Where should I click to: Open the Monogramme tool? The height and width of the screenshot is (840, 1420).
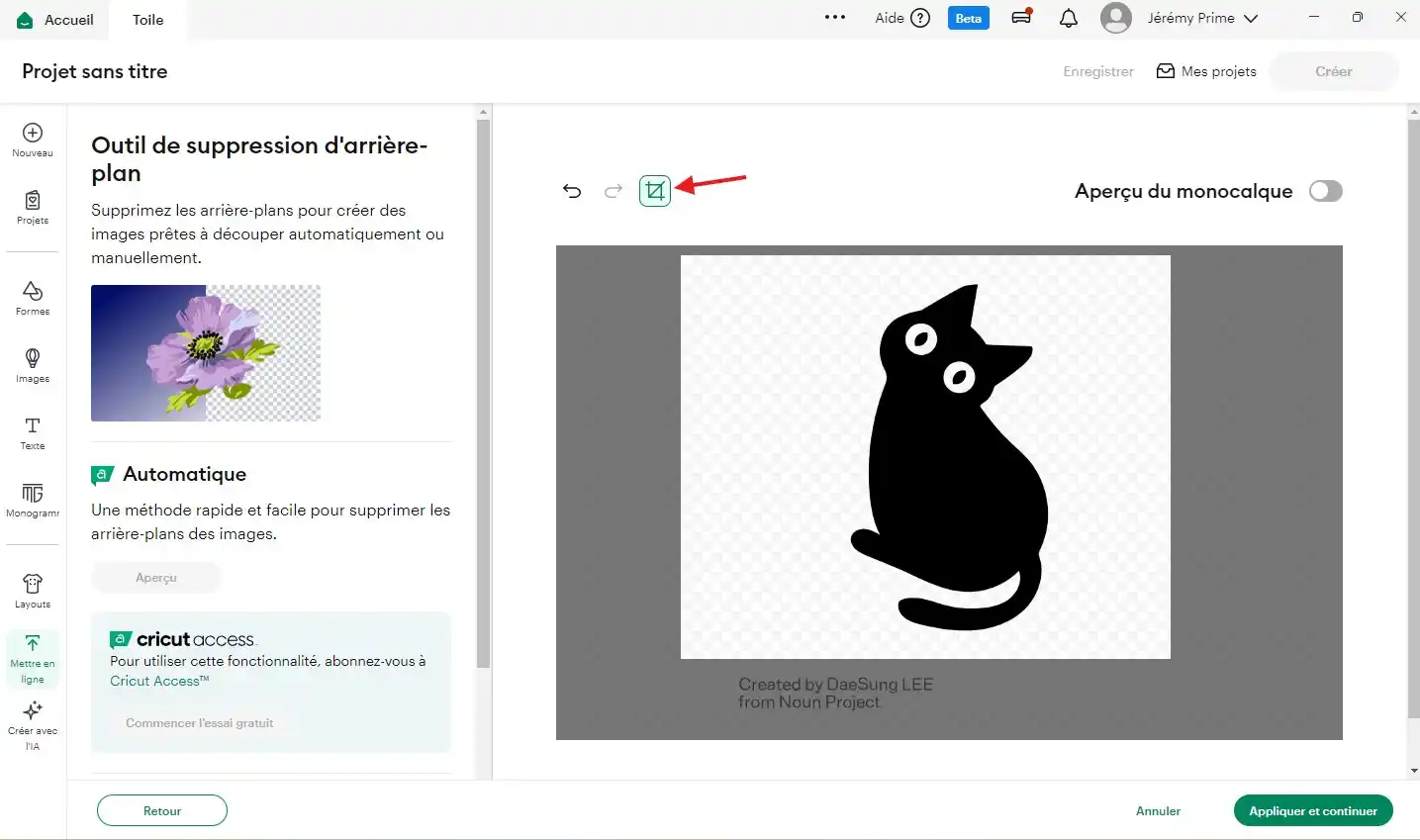[x=33, y=500]
